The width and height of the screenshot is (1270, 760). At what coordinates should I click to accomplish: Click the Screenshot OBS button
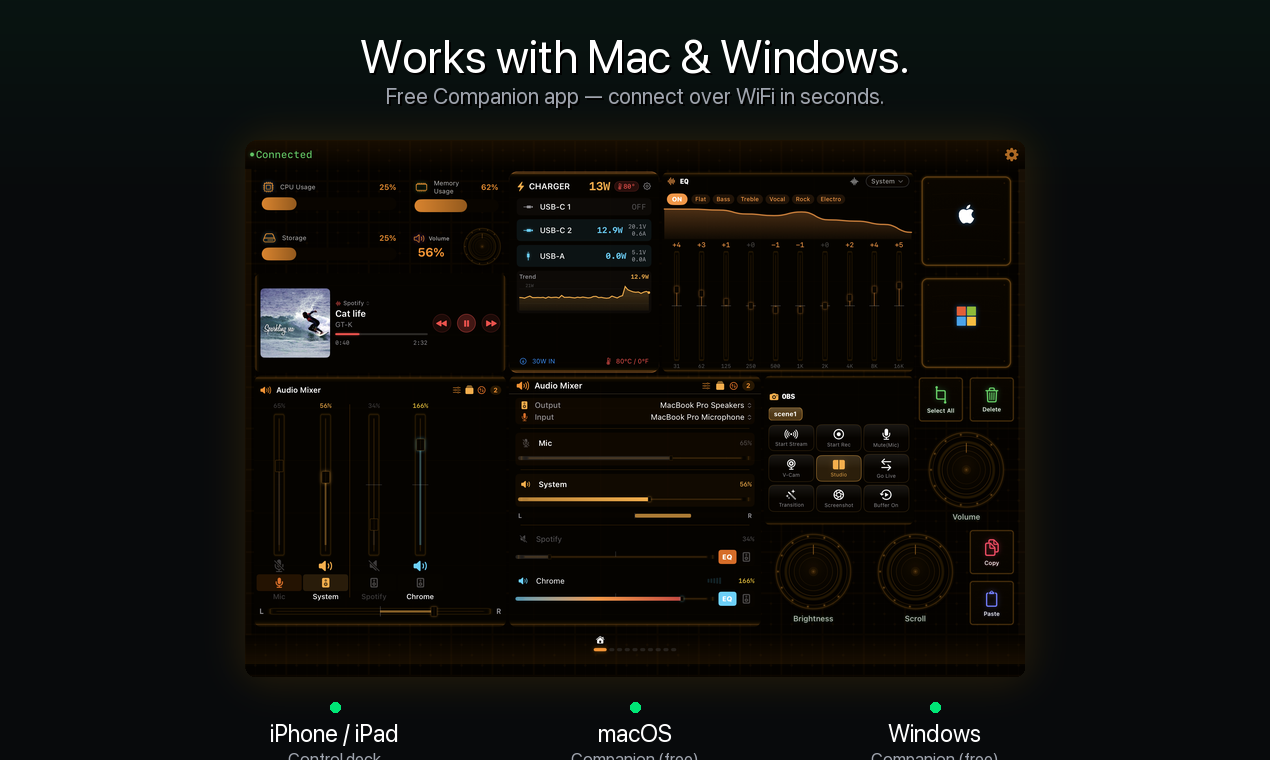pyautogui.click(x=839, y=498)
